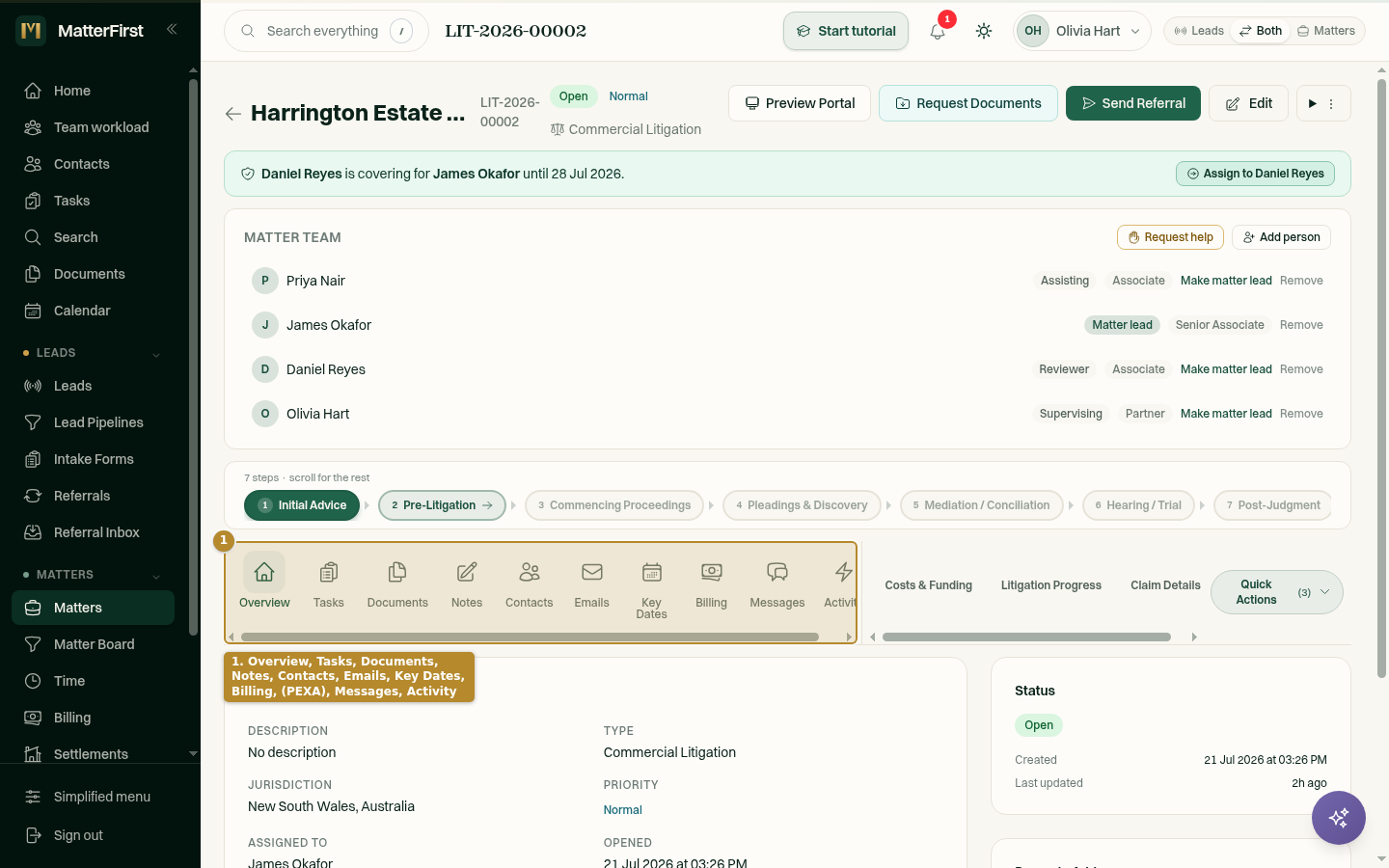Click the play icon next to Edit

click(x=1313, y=103)
